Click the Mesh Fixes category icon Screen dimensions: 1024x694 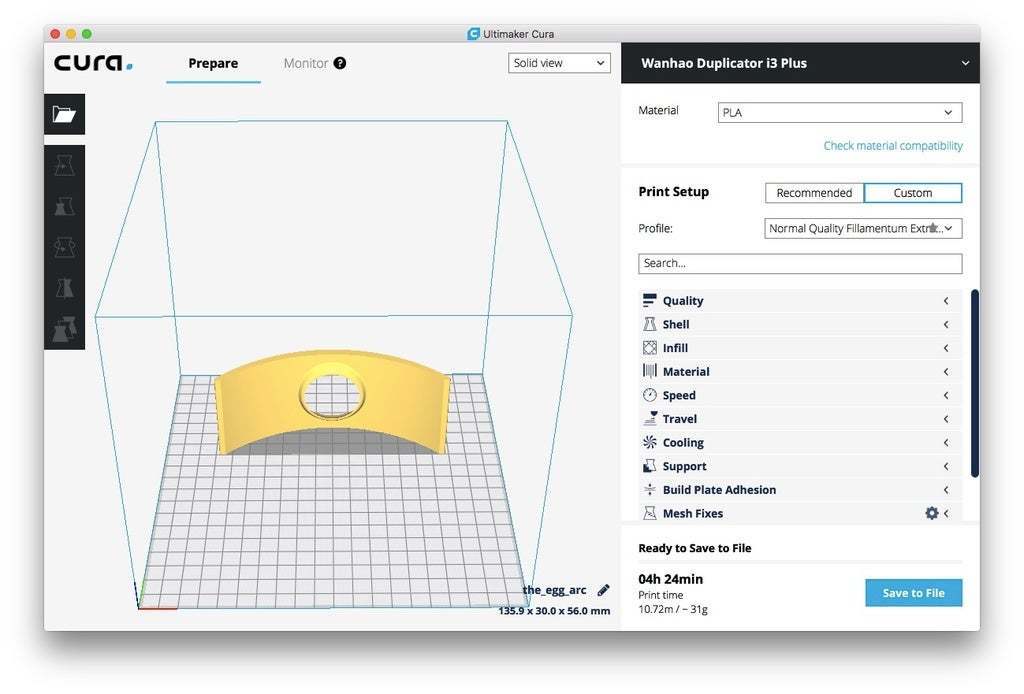(x=649, y=513)
